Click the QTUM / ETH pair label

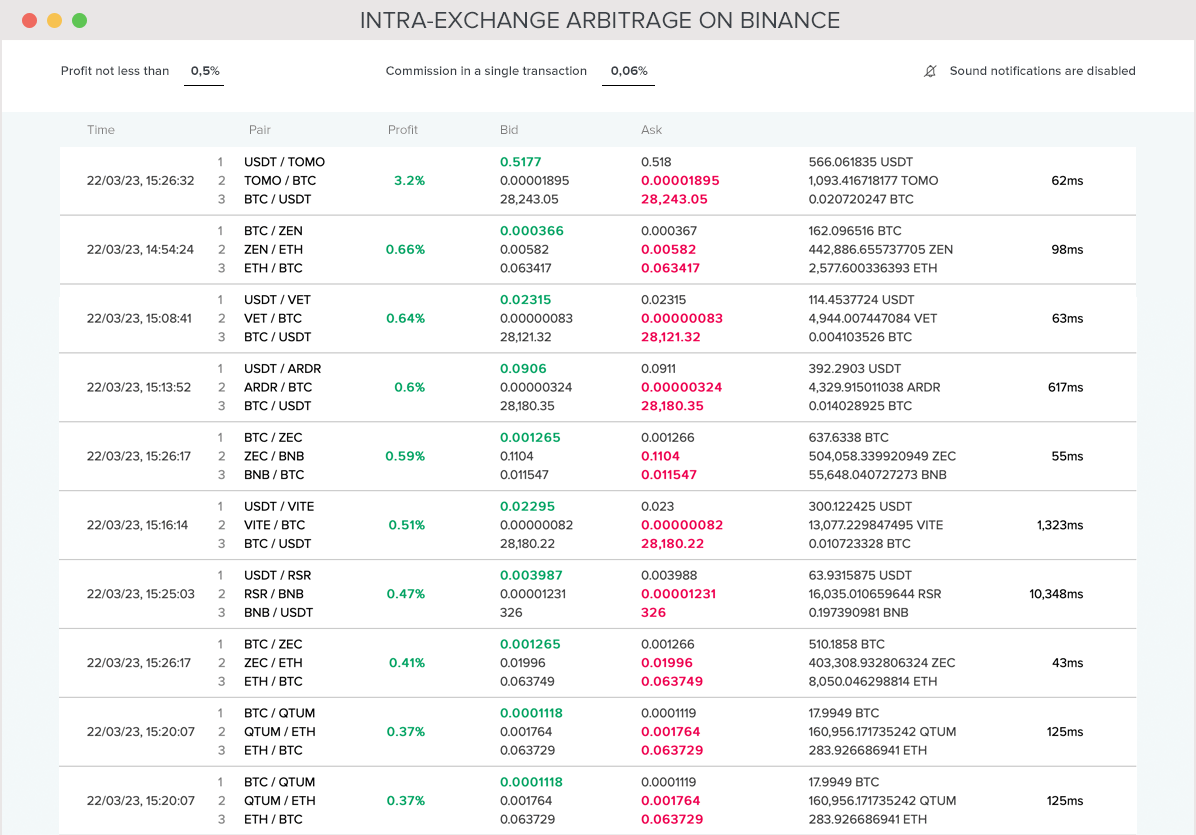pyautogui.click(x=278, y=731)
